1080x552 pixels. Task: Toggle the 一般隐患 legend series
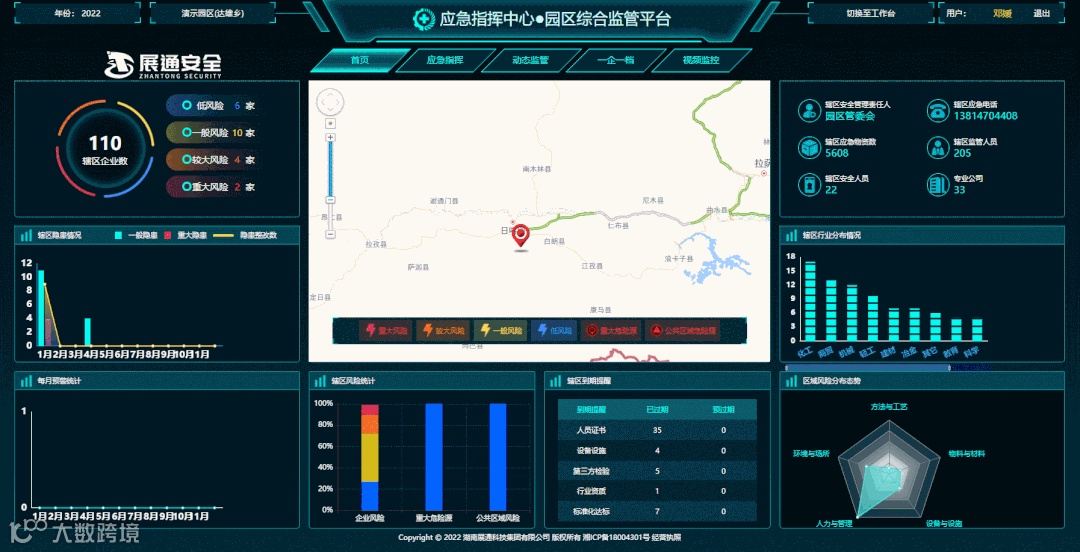tap(134, 236)
